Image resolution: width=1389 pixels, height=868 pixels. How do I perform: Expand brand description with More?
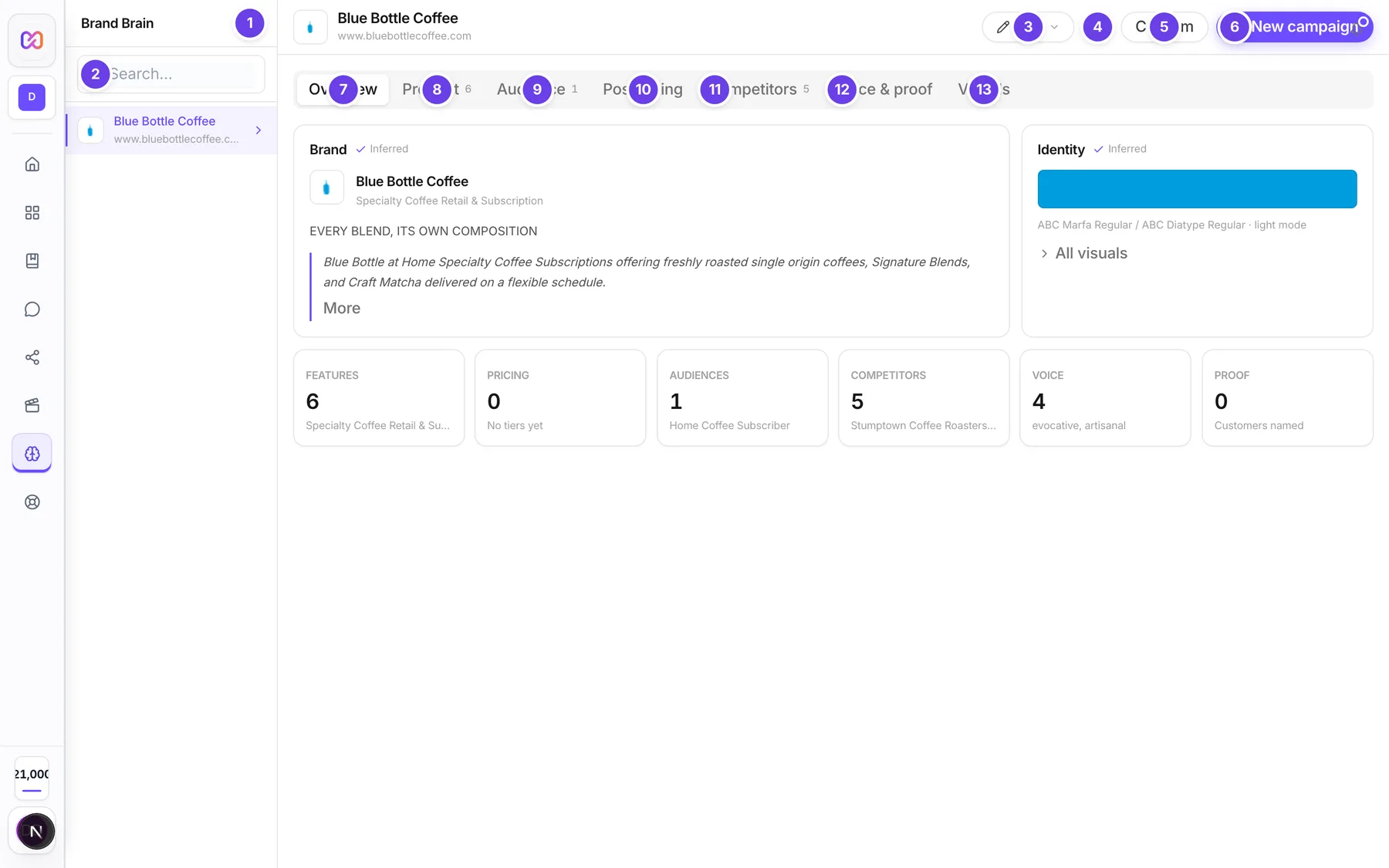coord(342,308)
